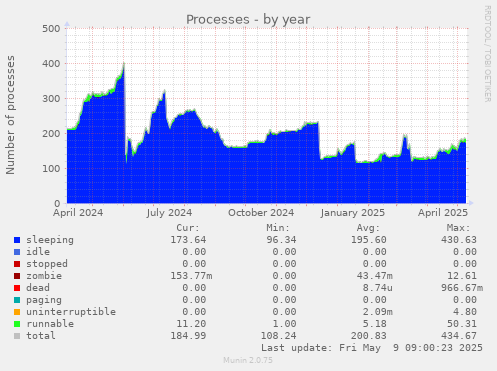Click sleeping current value 173.64
This screenshot has width=497, height=371.
188,240
